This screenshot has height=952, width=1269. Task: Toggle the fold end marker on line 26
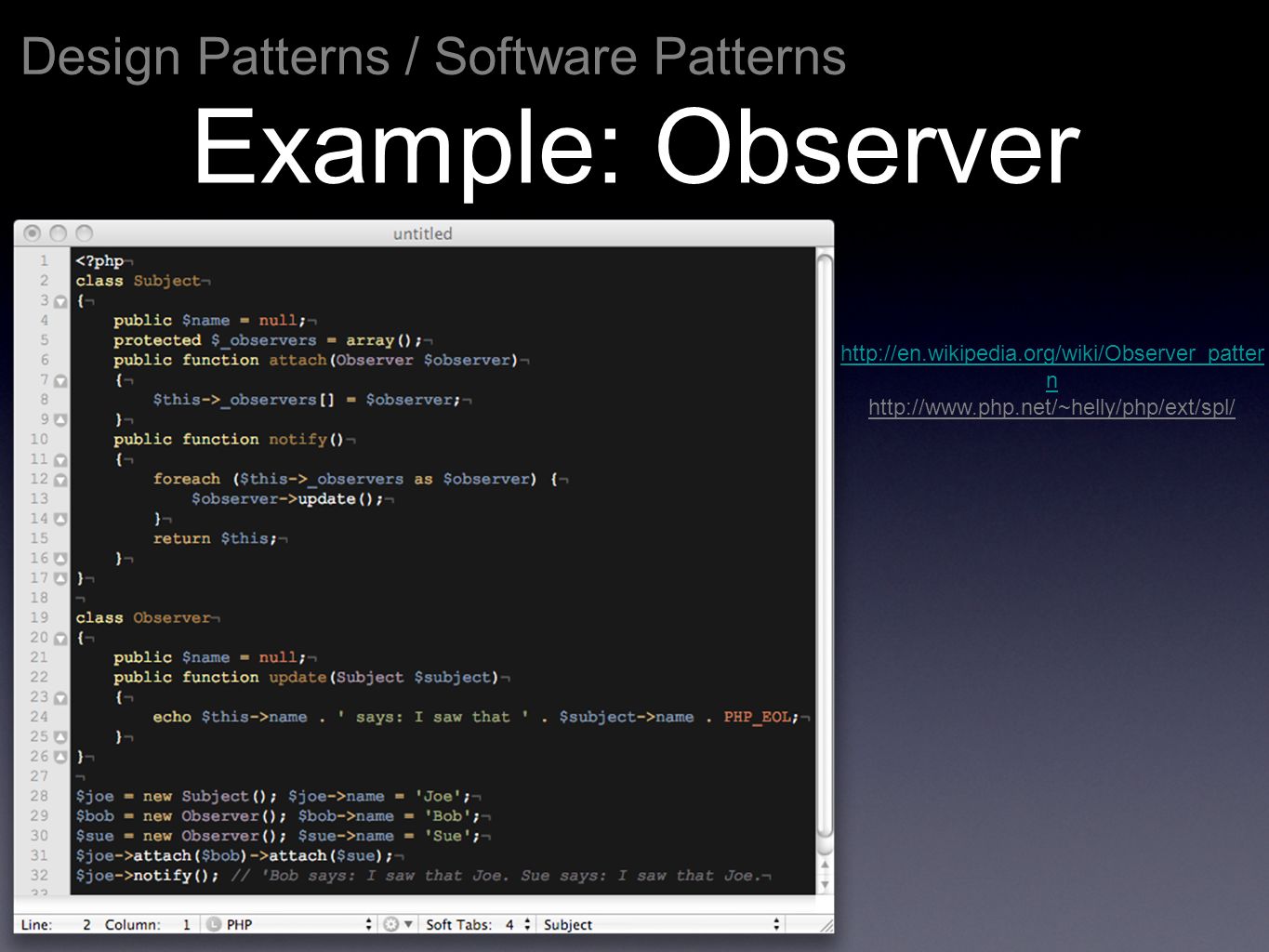coord(60,757)
